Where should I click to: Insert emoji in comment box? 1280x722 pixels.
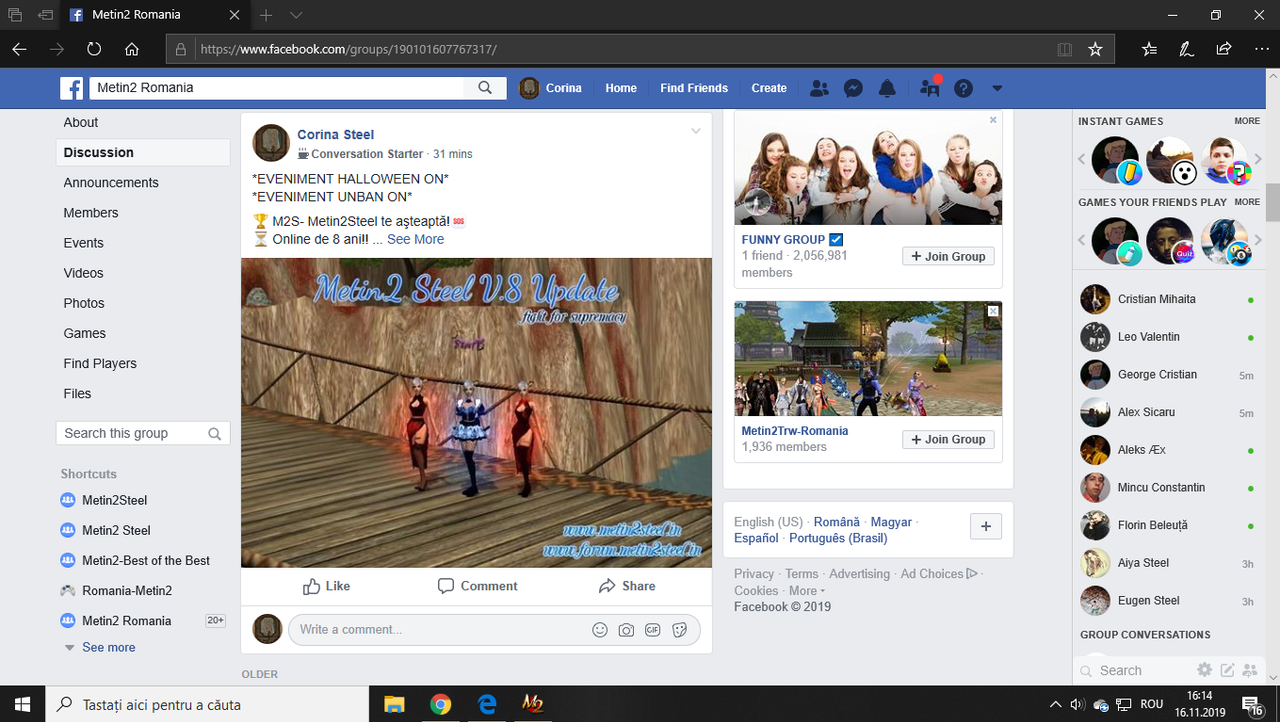pyautogui.click(x=600, y=630)
